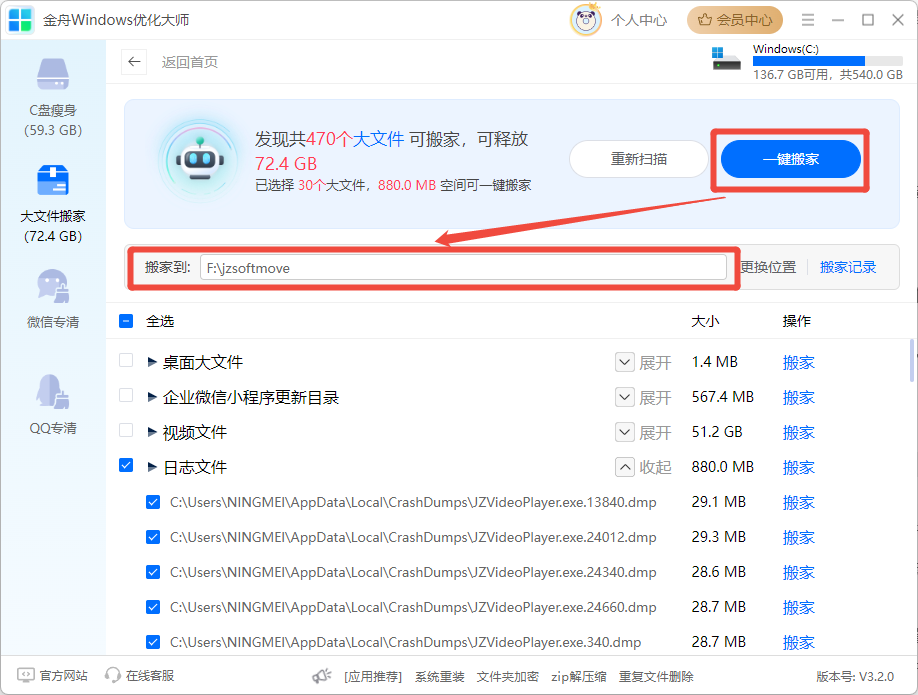The image size is (918, 695).
Task: Open zip解压缩 recommendation
Action: tap(578, 677)
